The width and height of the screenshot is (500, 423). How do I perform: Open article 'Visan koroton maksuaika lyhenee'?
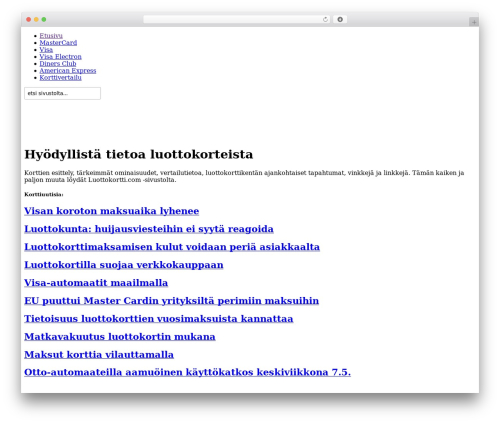[112, 211]
